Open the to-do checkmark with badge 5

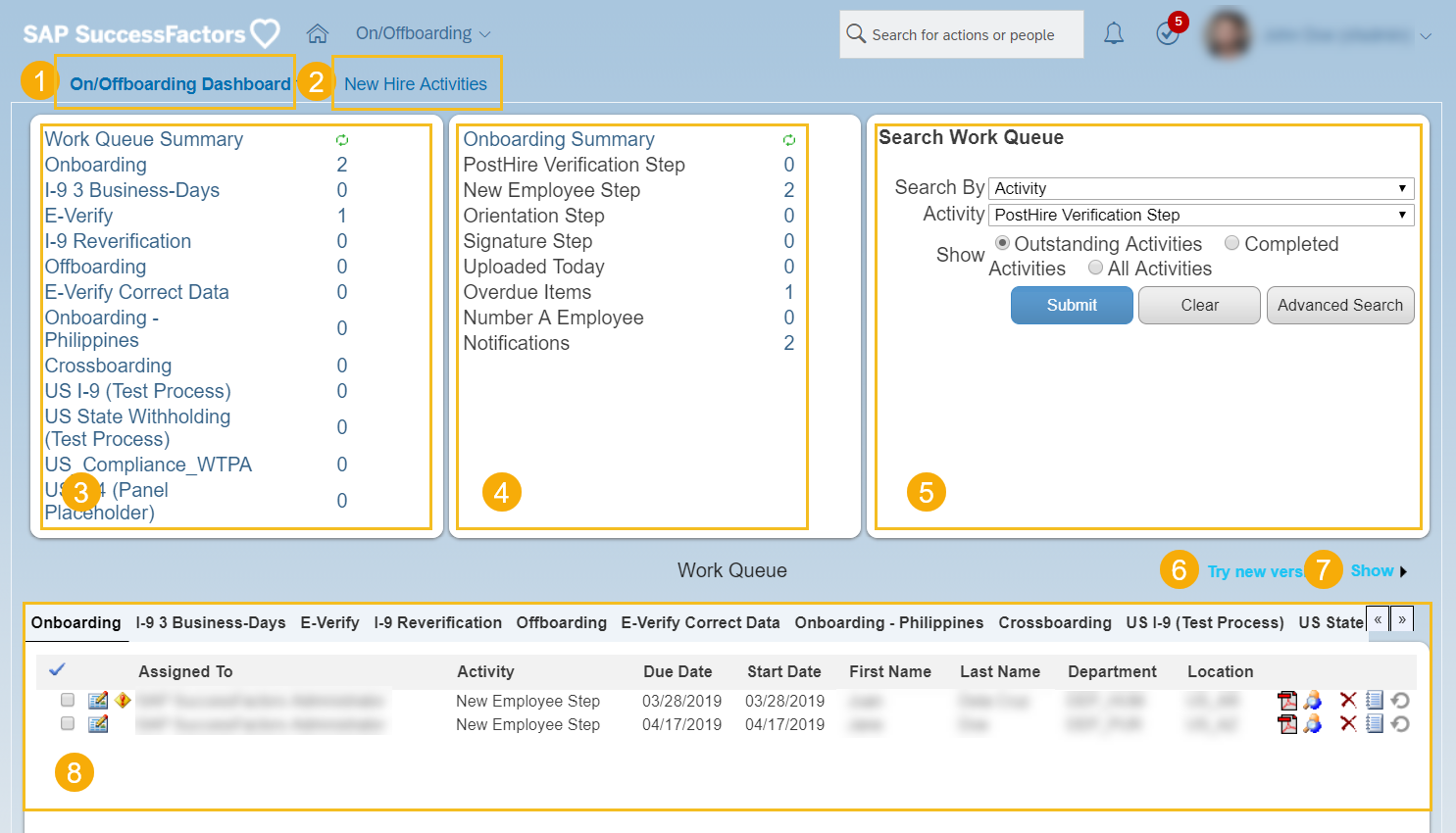coord(1168,33)
